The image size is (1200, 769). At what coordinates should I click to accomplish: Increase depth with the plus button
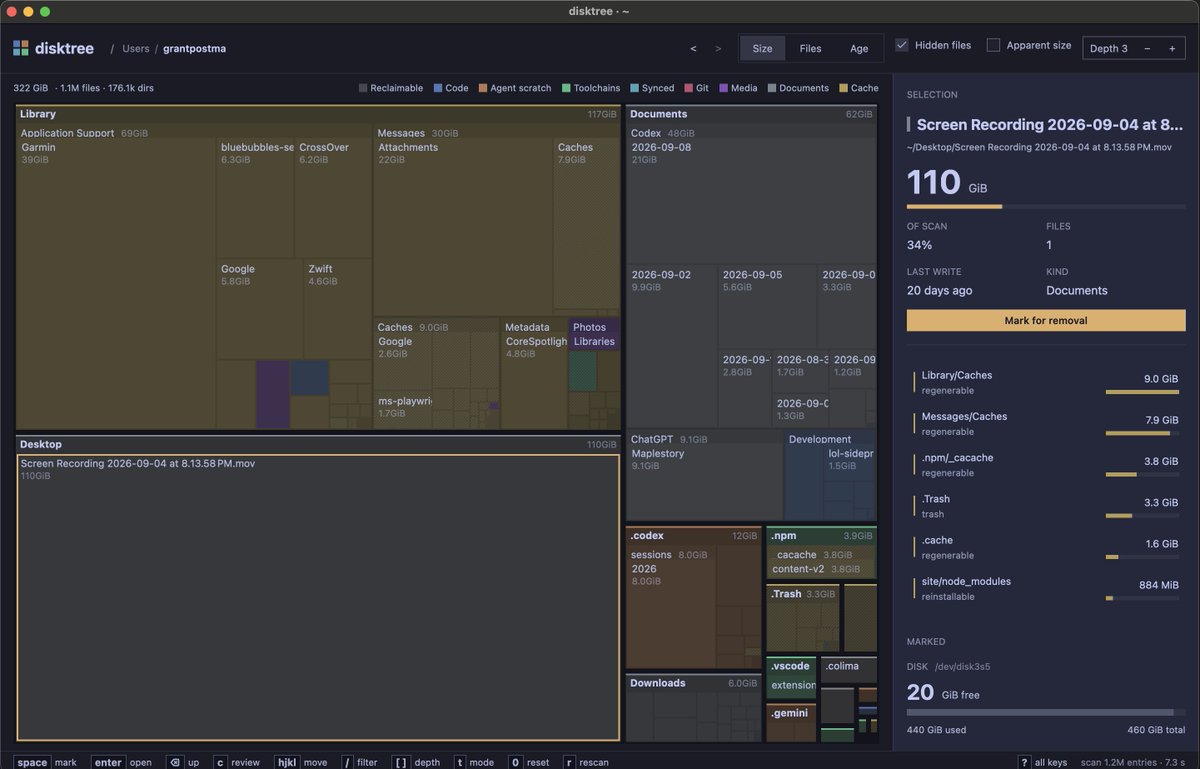tap(1171, 48)
